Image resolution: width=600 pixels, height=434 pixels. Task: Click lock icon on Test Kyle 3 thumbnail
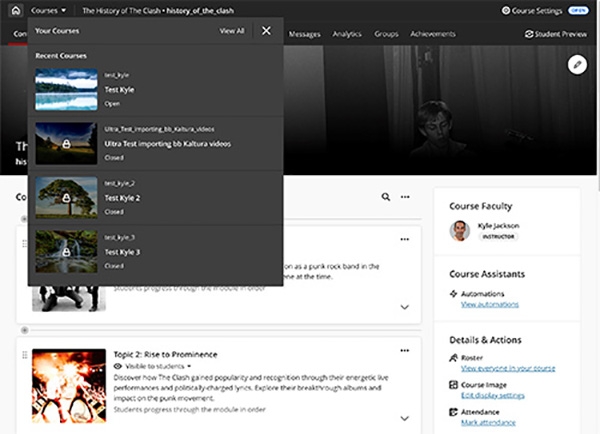point(66,252)
